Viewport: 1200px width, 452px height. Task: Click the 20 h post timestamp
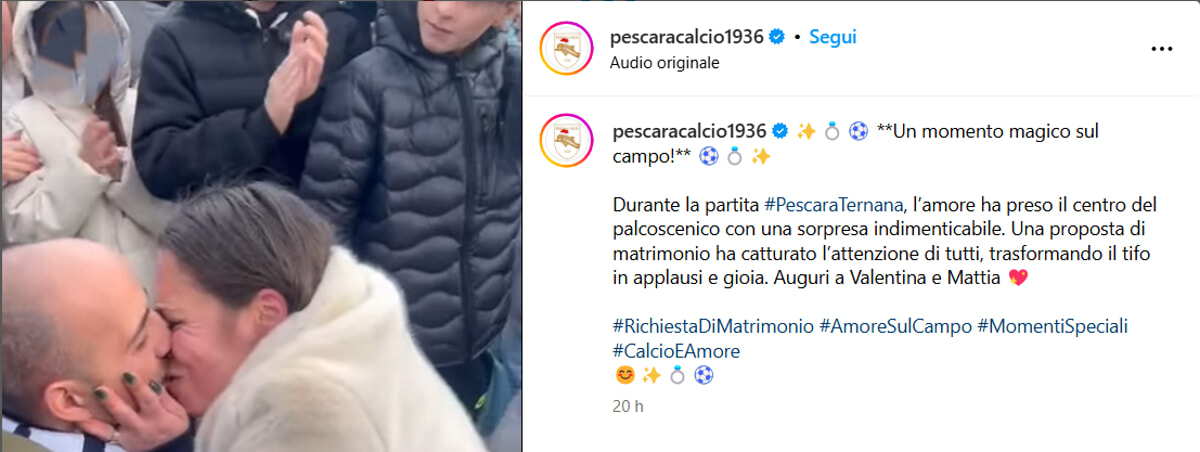[627, 407]
